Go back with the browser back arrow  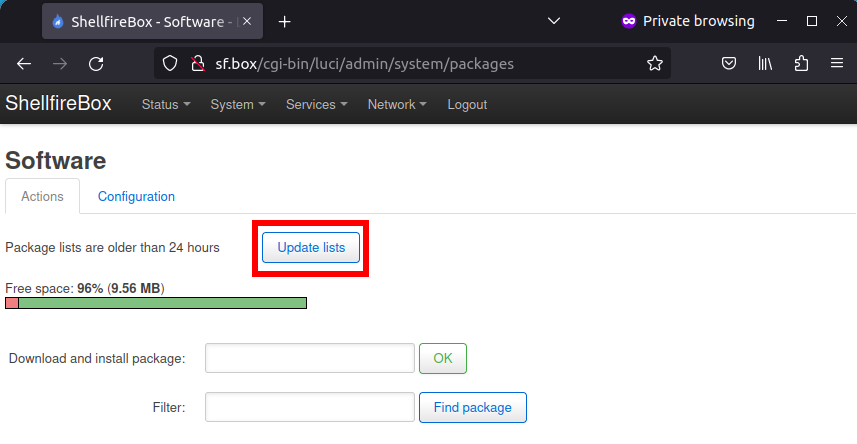[24, 64]
